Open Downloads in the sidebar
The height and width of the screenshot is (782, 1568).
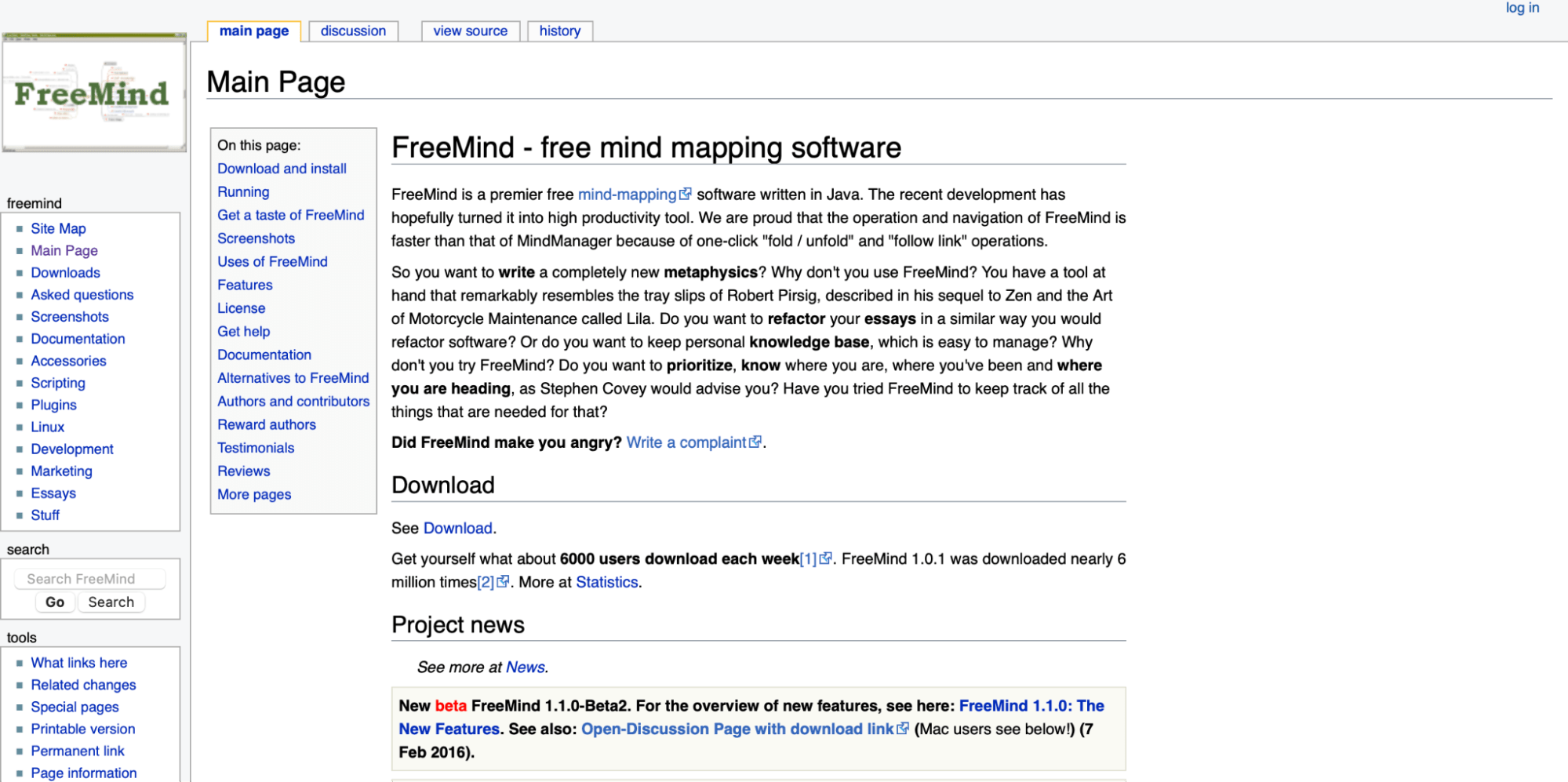click(x=66, y=273)
